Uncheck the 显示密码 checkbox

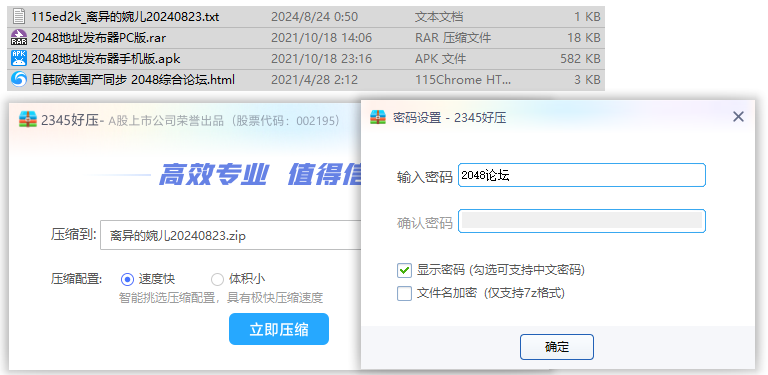(x=404, y=270)
